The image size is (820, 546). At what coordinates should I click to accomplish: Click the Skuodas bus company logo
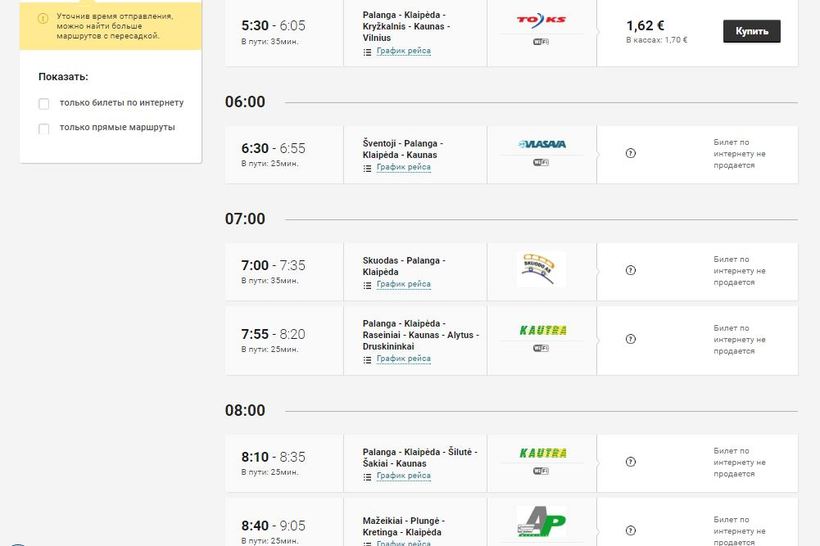pyautogui.click(x=541, y=268)
